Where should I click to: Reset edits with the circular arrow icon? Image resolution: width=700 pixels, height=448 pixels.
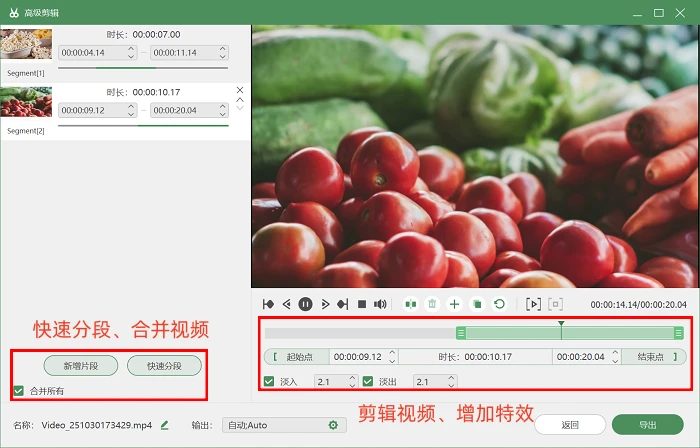pos(499,304)
